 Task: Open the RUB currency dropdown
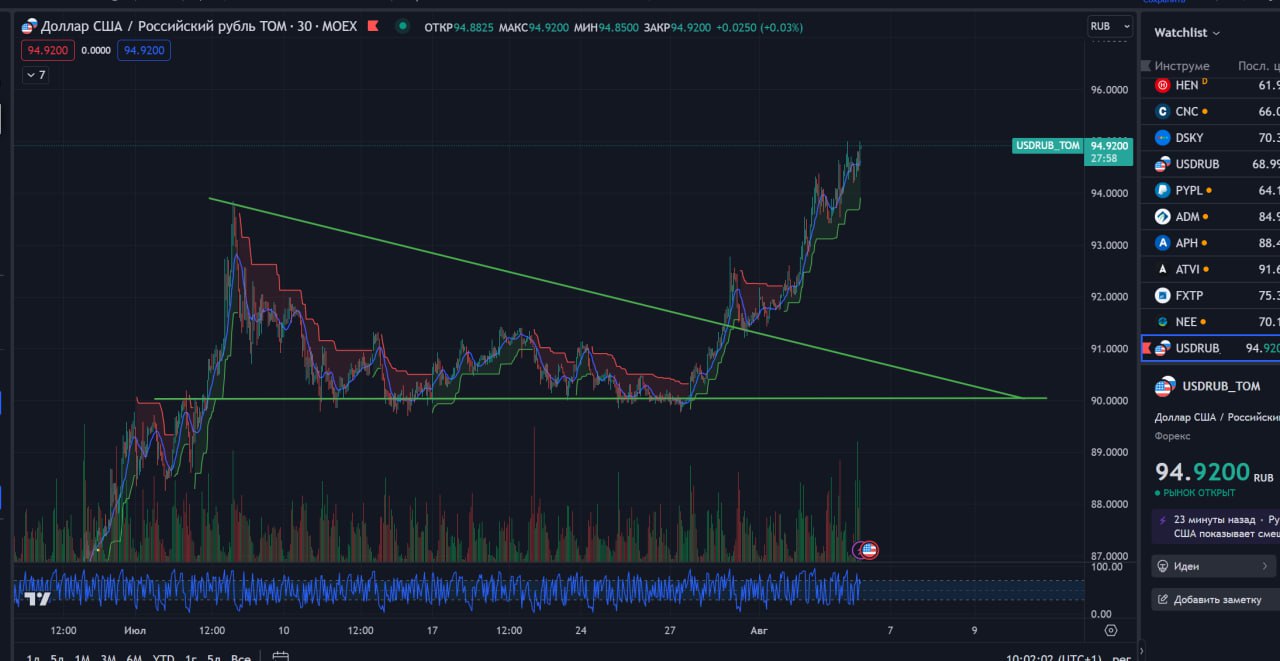[x=1110, y=27]
